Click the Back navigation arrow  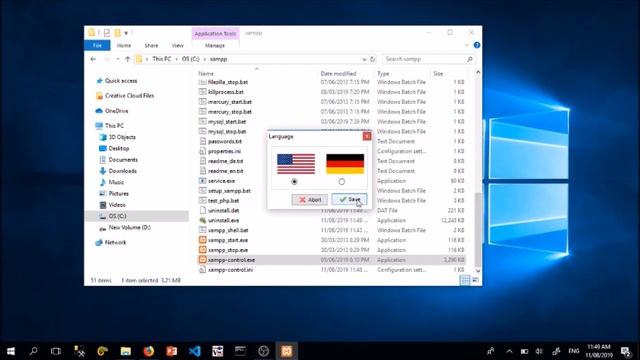coord(93,59)
